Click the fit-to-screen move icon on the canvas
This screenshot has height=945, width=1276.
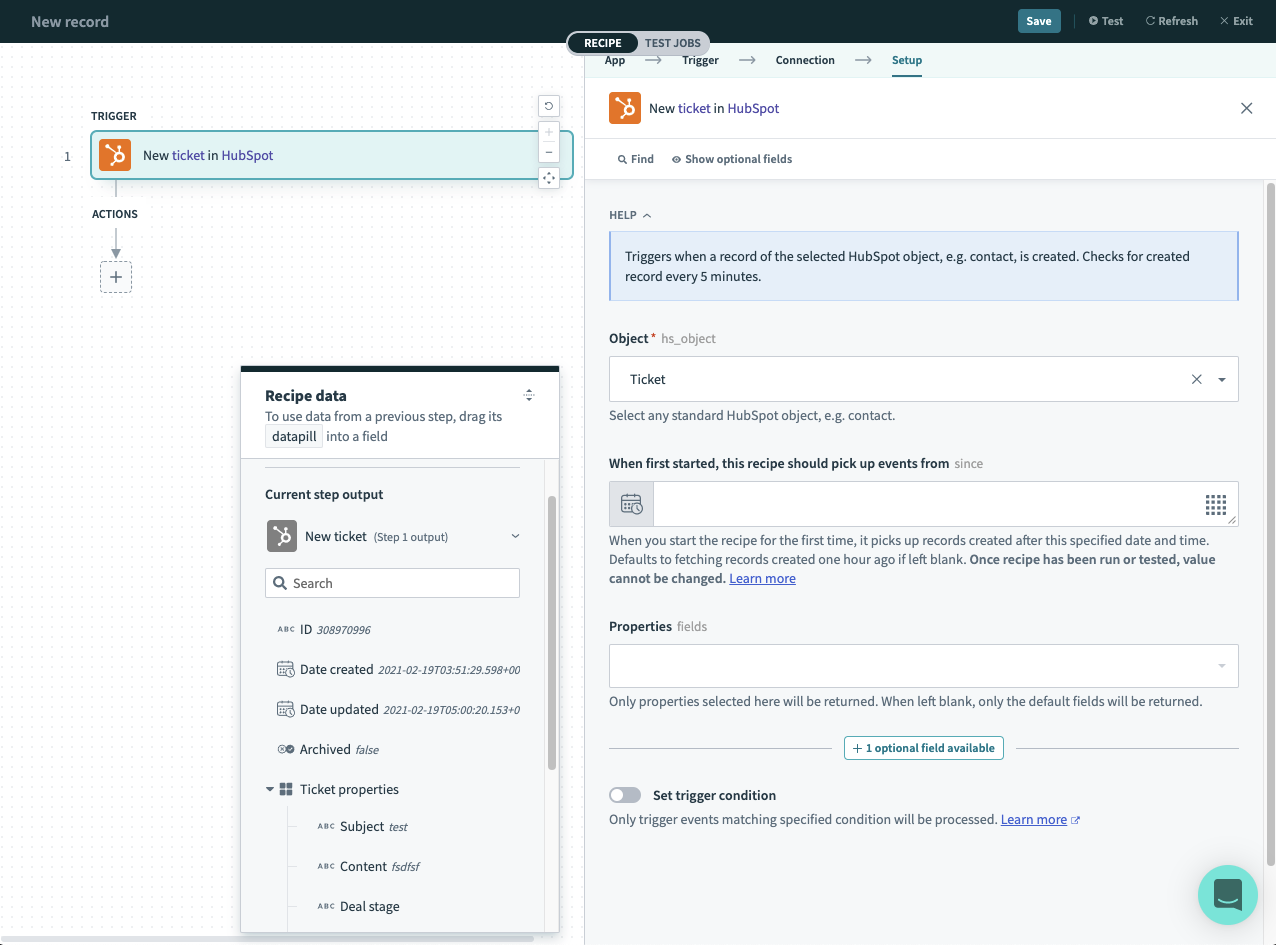(548, 178)
